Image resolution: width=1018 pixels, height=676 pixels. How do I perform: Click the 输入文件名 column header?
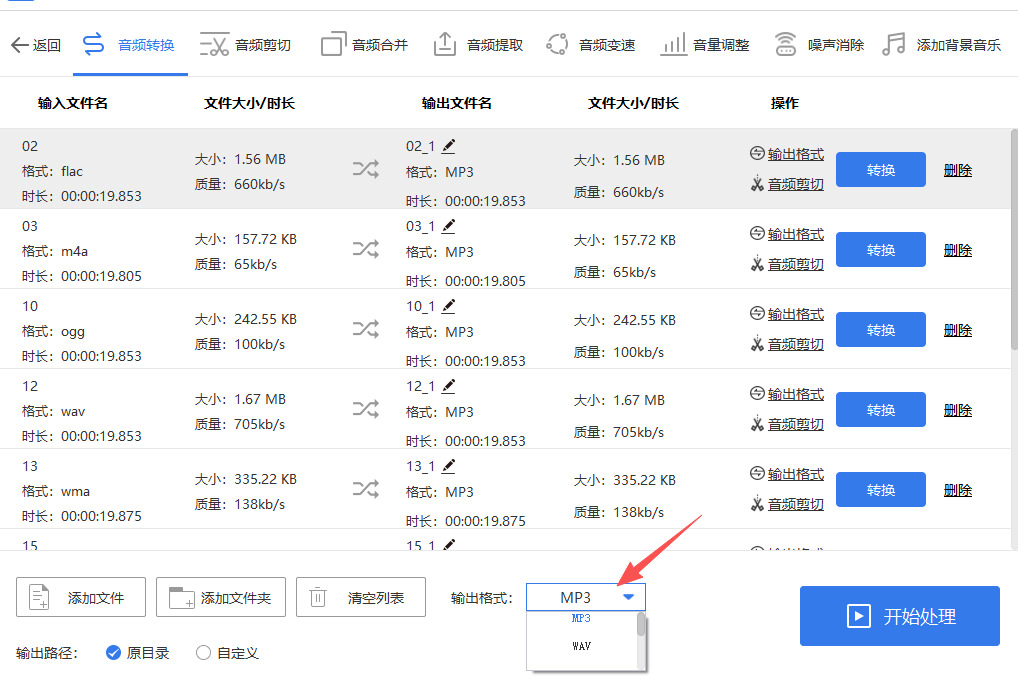pyautogui.click(x=73, y=103)
